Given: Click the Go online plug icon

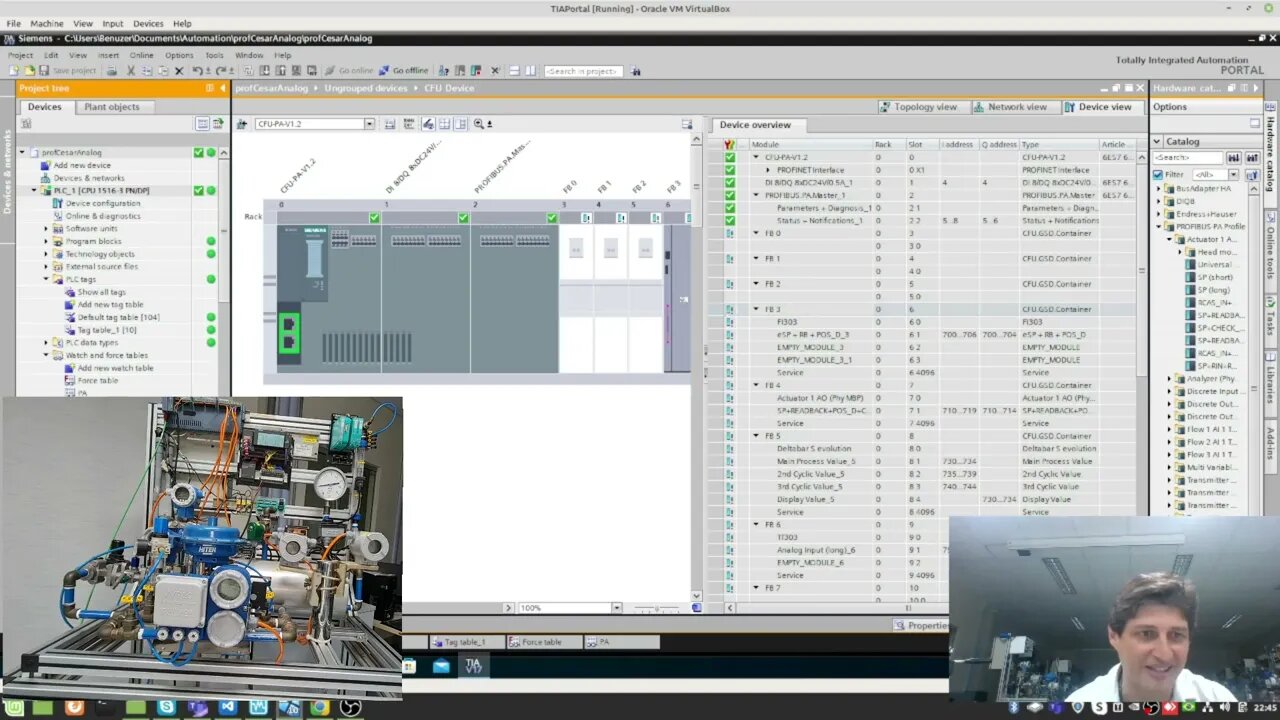Looking at the screenshot, I should (x=330, y=71).
